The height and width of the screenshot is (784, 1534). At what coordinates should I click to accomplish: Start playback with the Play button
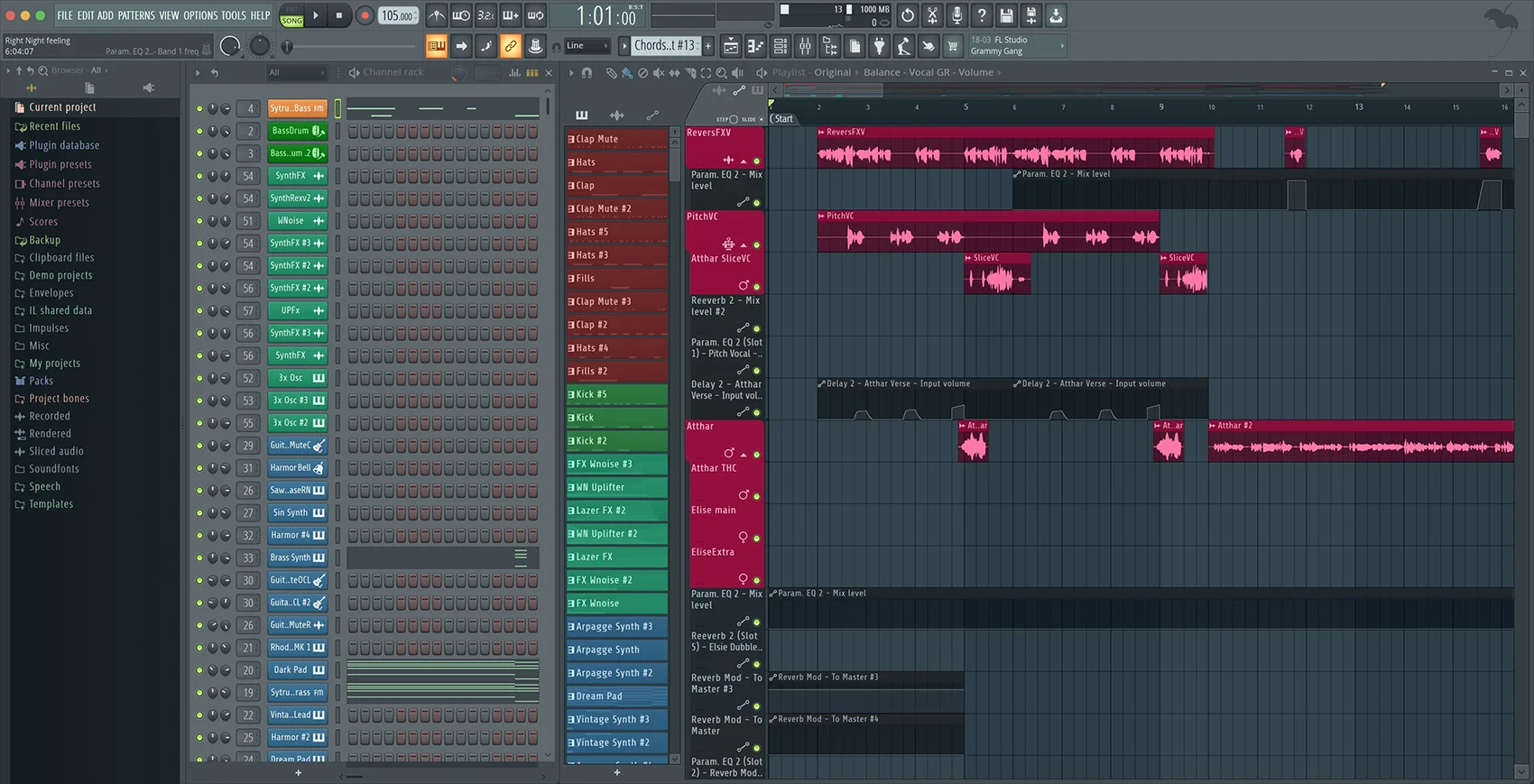coord(316,15)
